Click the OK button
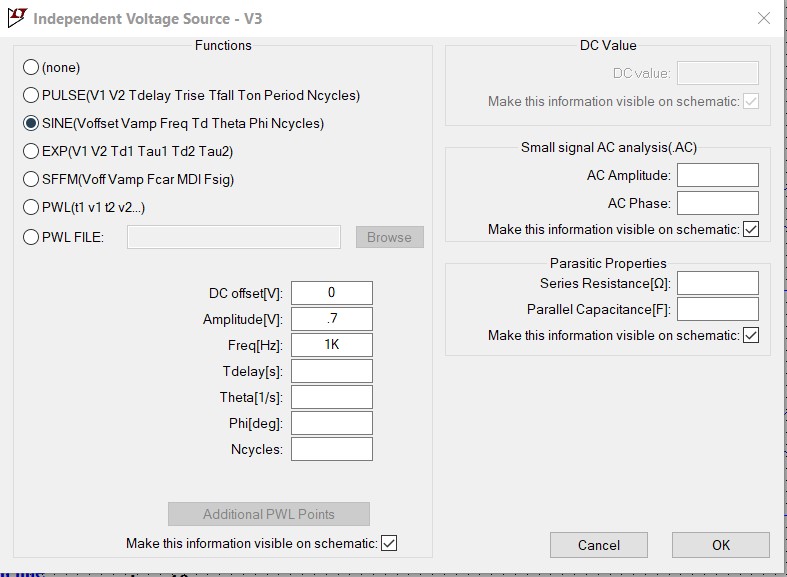Image resolution: width=787 pixels, height=577 pixels. pos(721,545)
